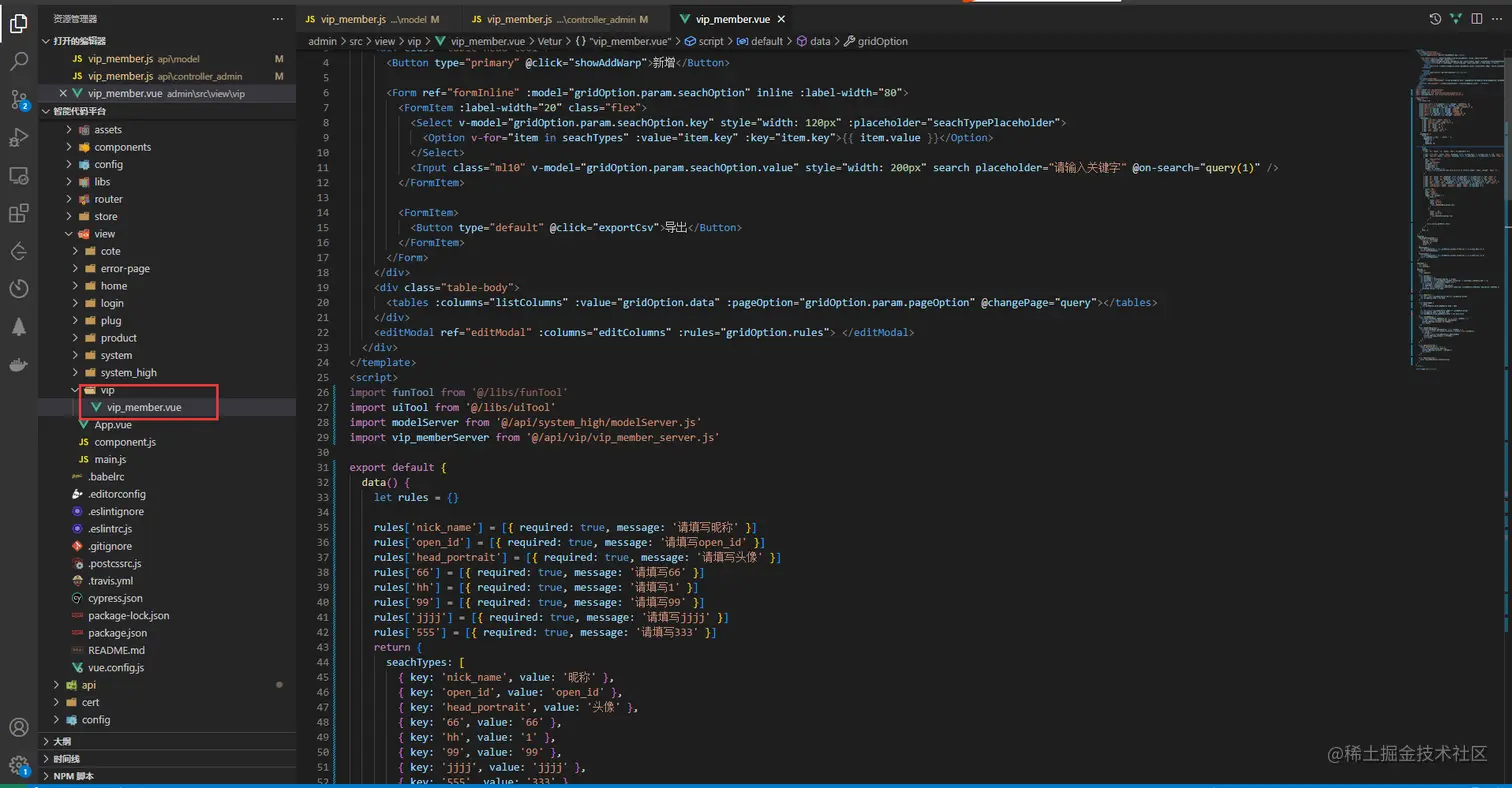Screen dimensions: 1512x788
Task: Click the stopwatch icon in activity bar
Action: [18, 289]
